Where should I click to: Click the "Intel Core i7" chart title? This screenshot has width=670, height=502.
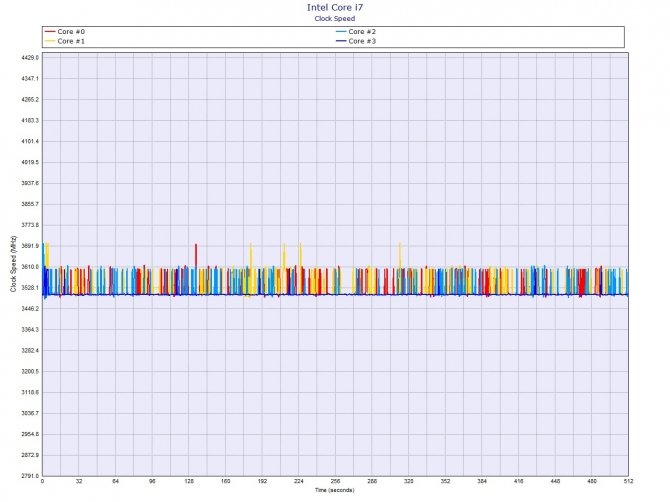click(335, 8)
